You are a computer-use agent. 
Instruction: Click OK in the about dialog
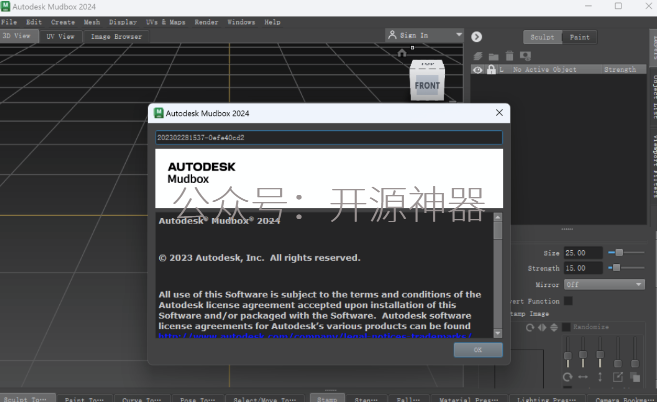pyautogui.click(x=478, y=350)
